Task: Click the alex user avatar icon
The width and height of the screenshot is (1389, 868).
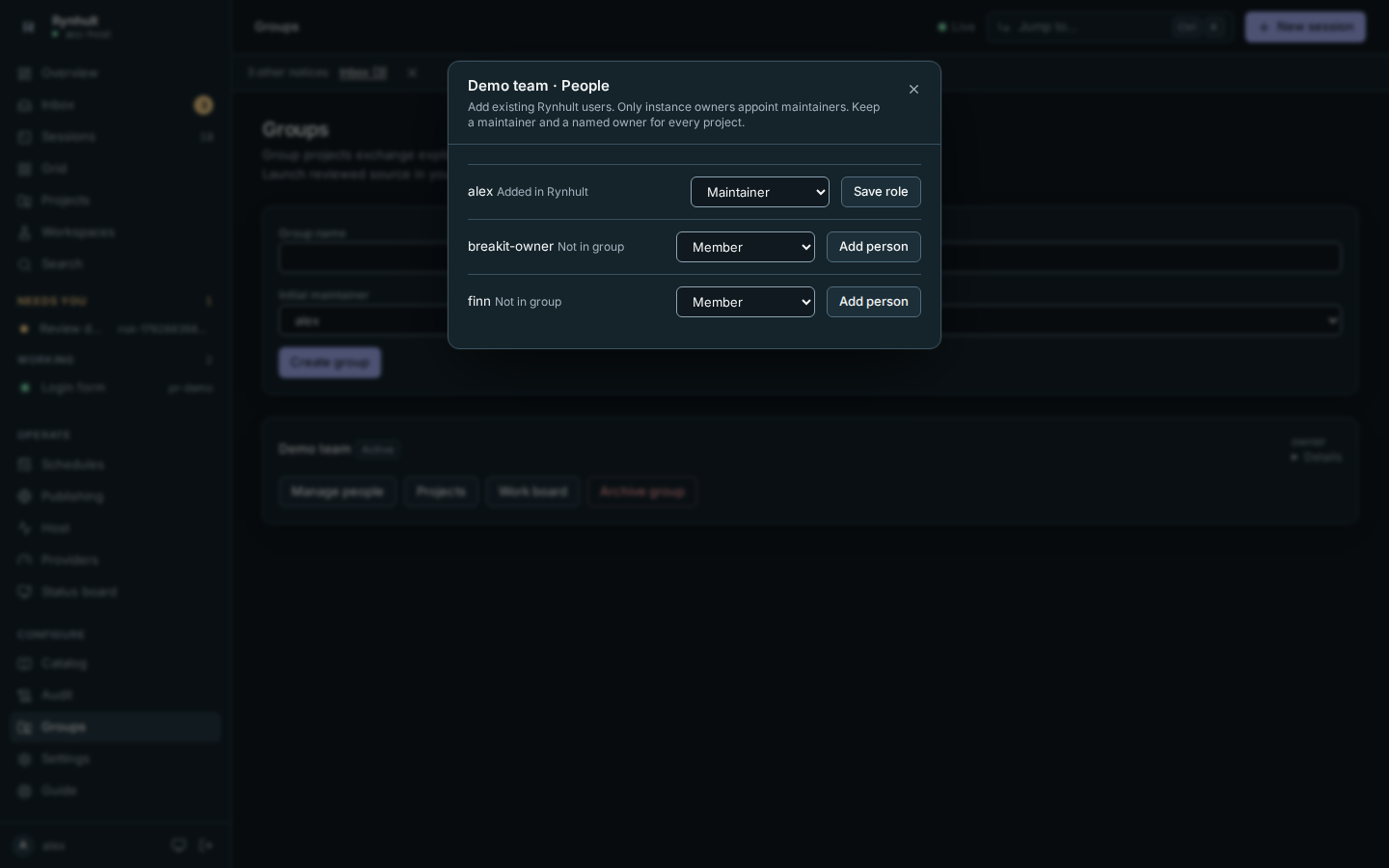Action: tap(24, 846)
